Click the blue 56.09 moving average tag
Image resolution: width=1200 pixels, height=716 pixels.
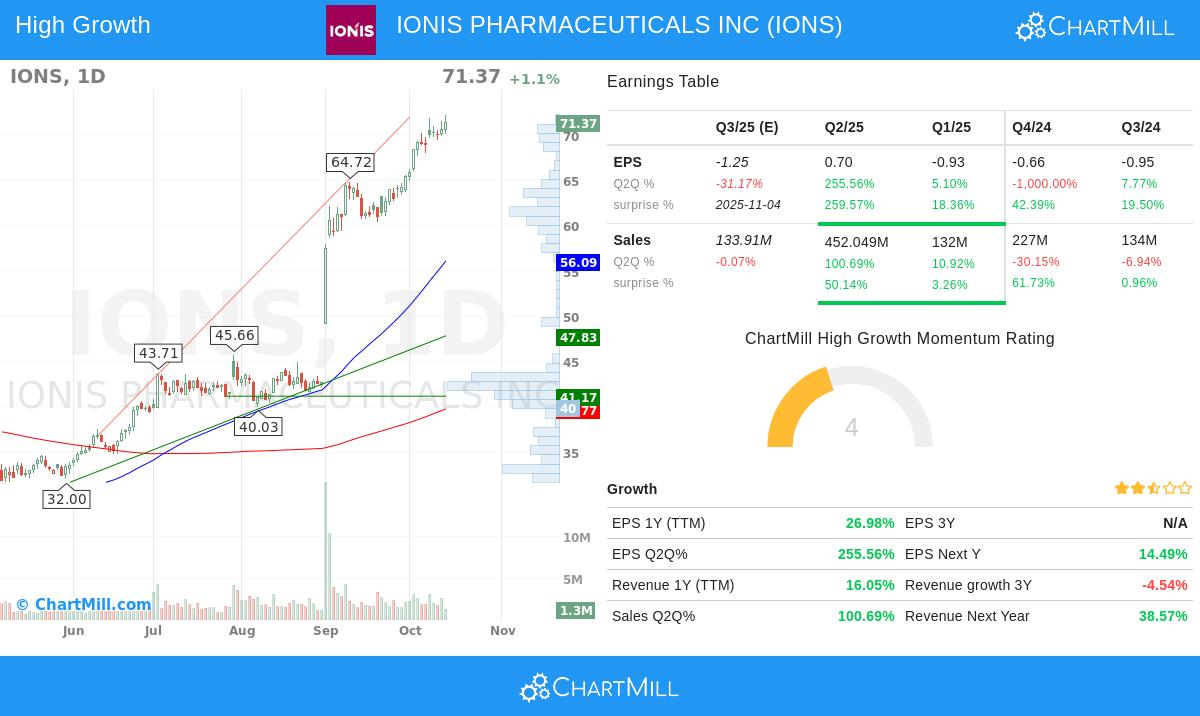(578, 263)
